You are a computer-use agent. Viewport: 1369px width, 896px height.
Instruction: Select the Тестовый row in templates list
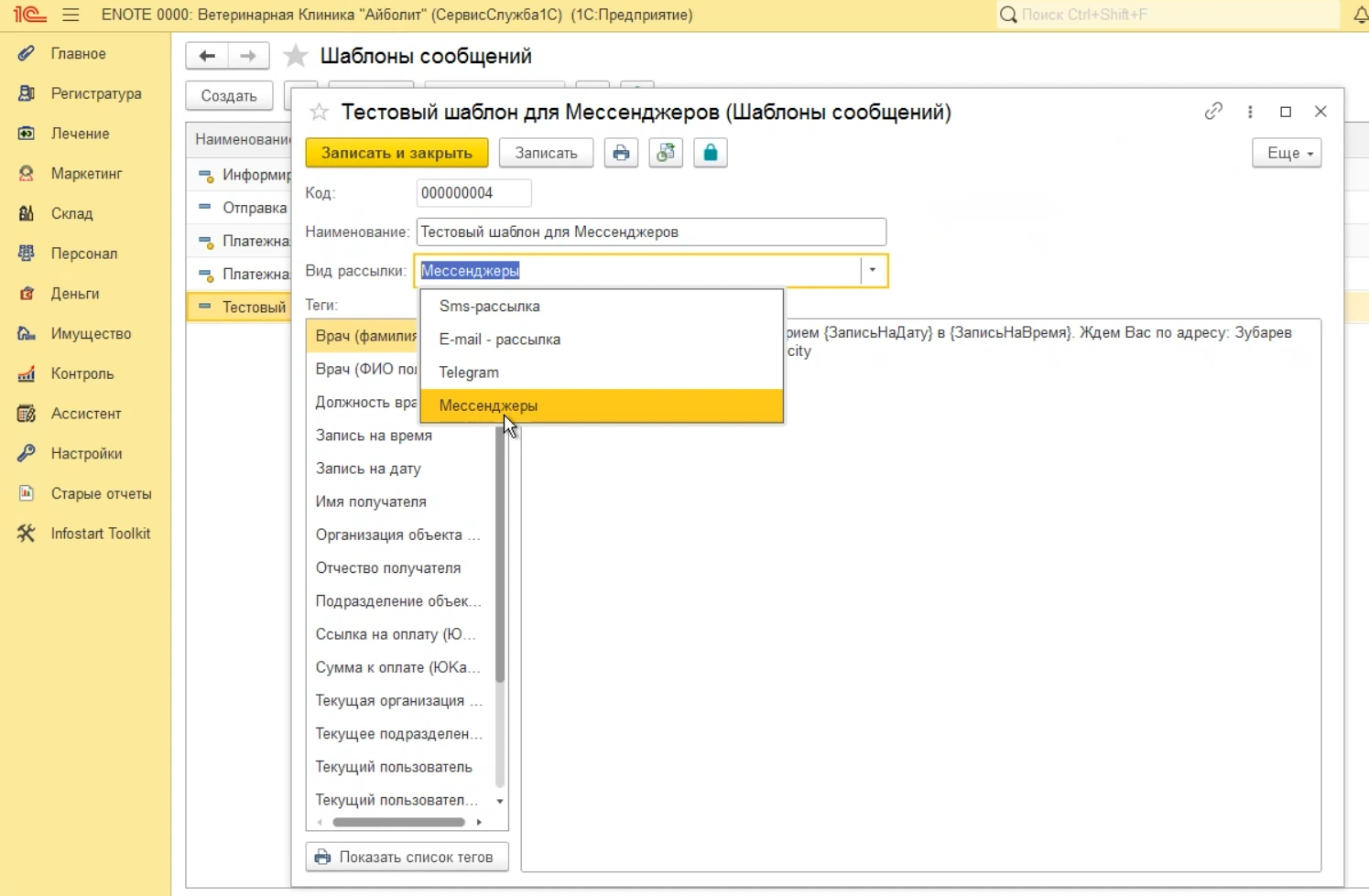pyautogui.click(x=240, y=307)
